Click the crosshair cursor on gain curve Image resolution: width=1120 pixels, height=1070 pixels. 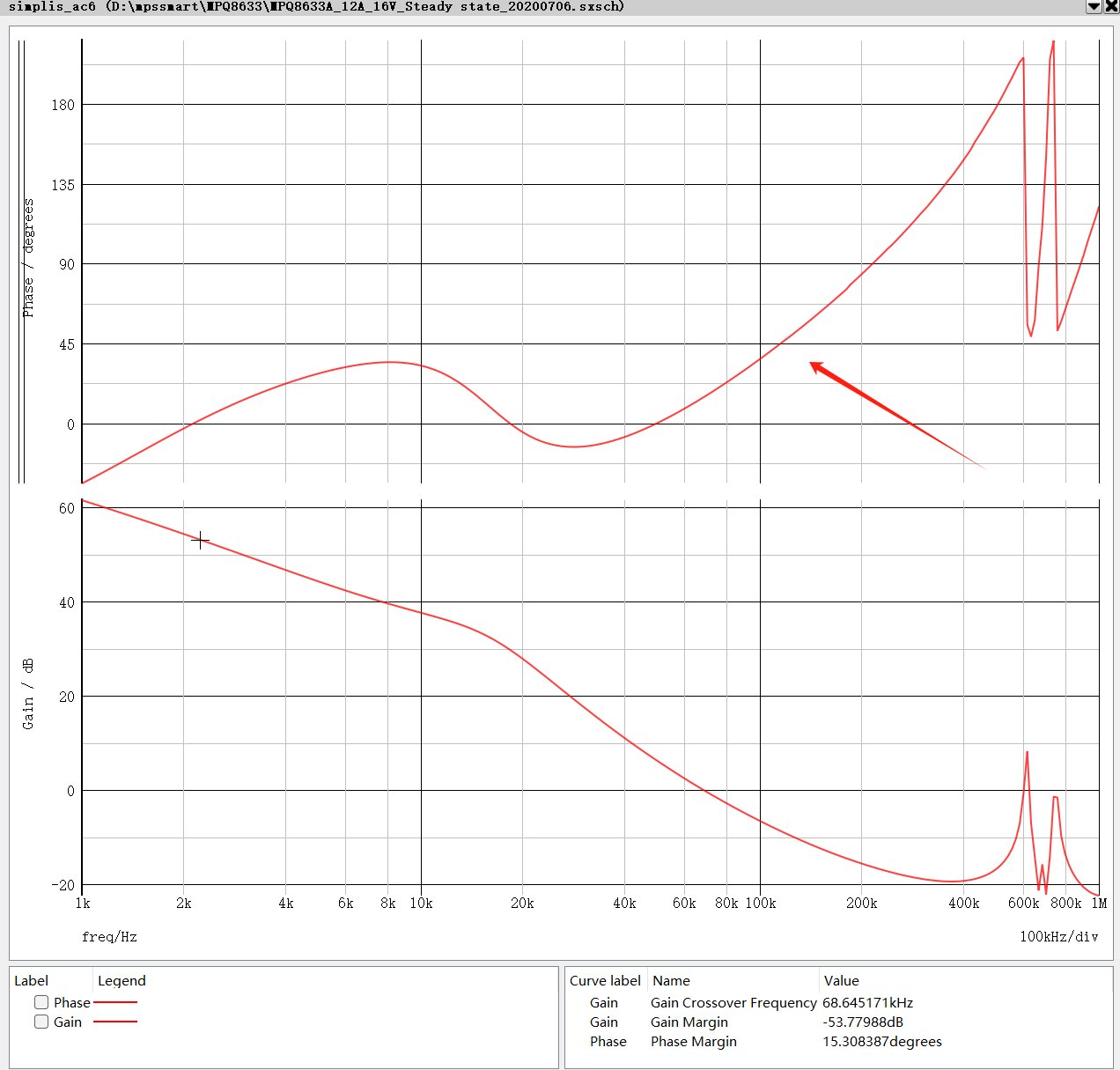[x=200, y=540]
